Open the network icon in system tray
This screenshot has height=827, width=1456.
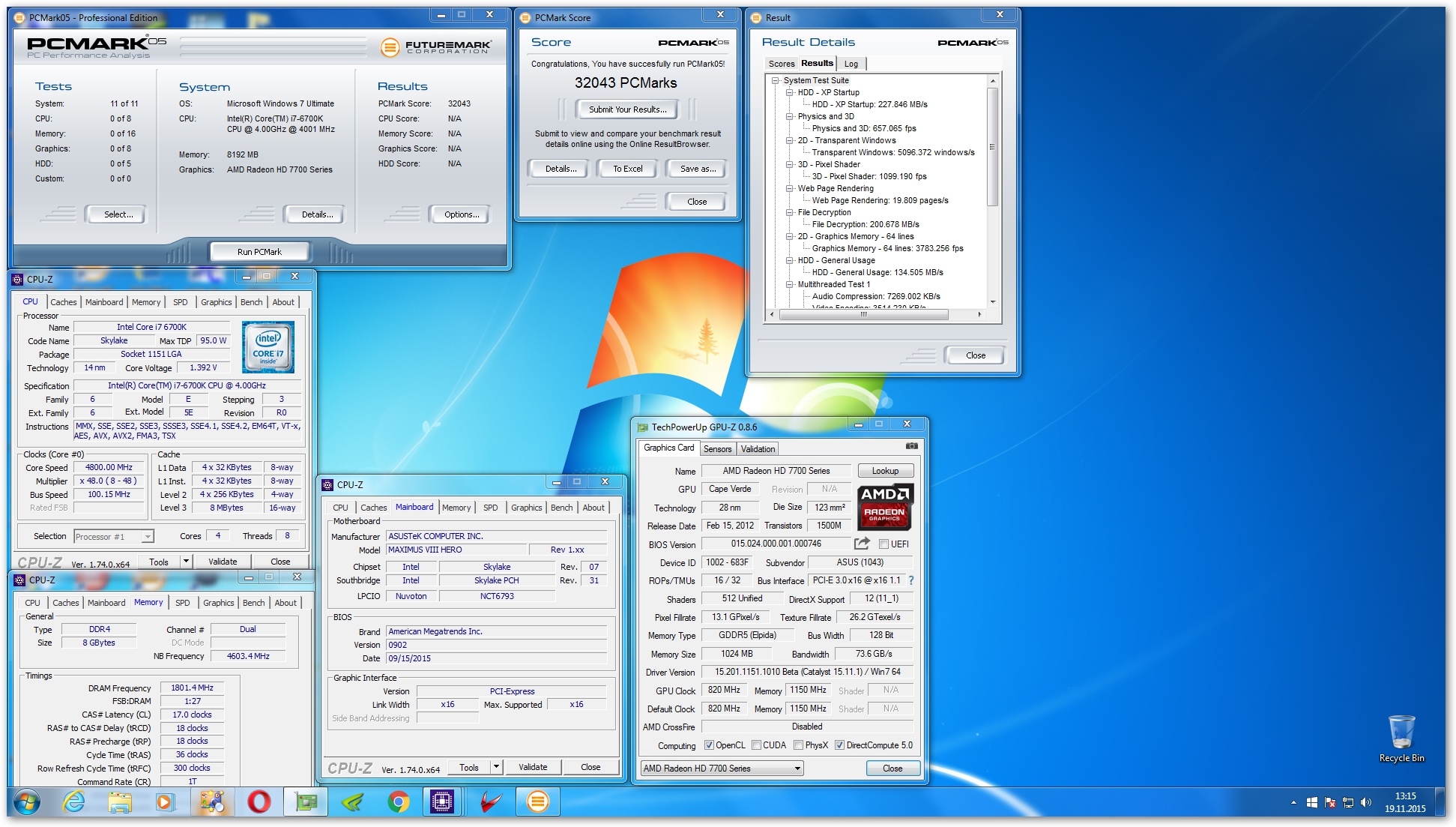click(1348, 802)
